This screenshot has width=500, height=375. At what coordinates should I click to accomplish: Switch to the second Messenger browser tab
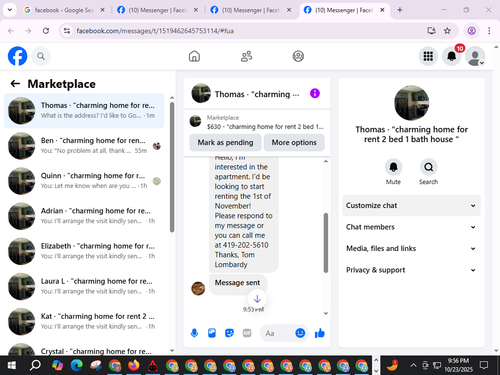pyautogui.click(x=158, y=10)
